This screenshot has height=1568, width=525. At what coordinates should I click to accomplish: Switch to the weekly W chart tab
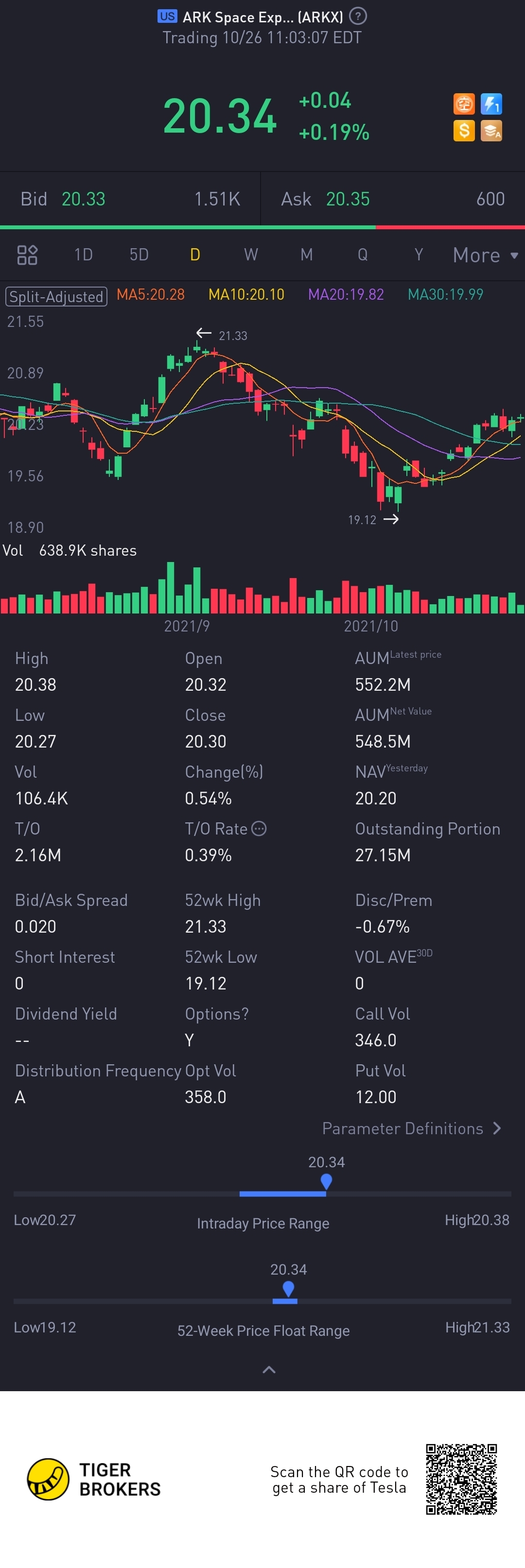(x=251, y=255)
